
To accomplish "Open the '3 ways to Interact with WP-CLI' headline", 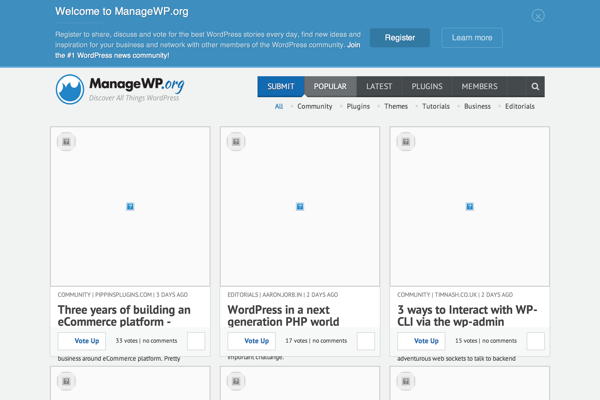I will coord(467,316).
